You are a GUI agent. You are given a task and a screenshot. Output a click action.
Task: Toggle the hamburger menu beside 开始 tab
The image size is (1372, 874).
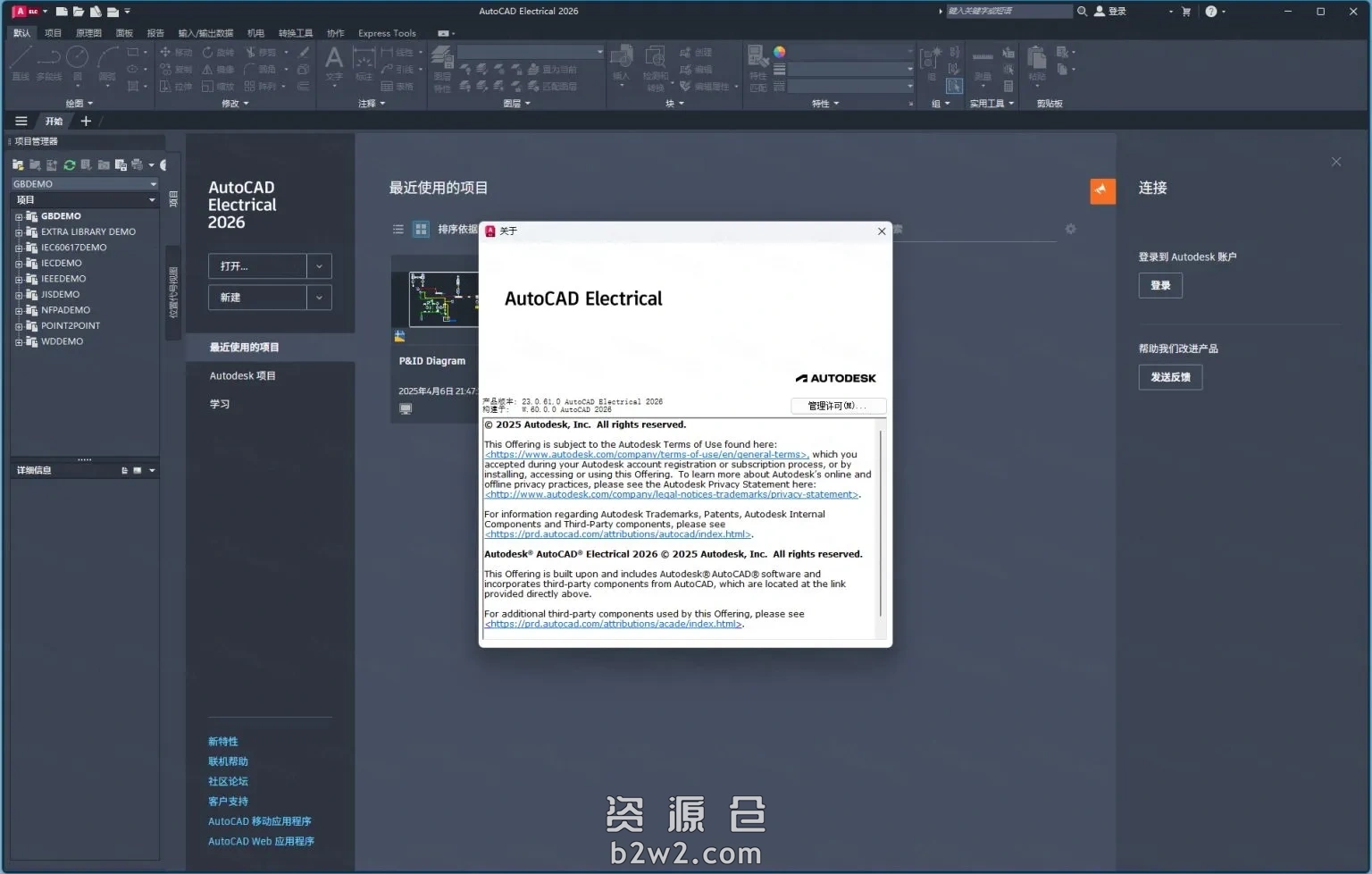[21, 122]
